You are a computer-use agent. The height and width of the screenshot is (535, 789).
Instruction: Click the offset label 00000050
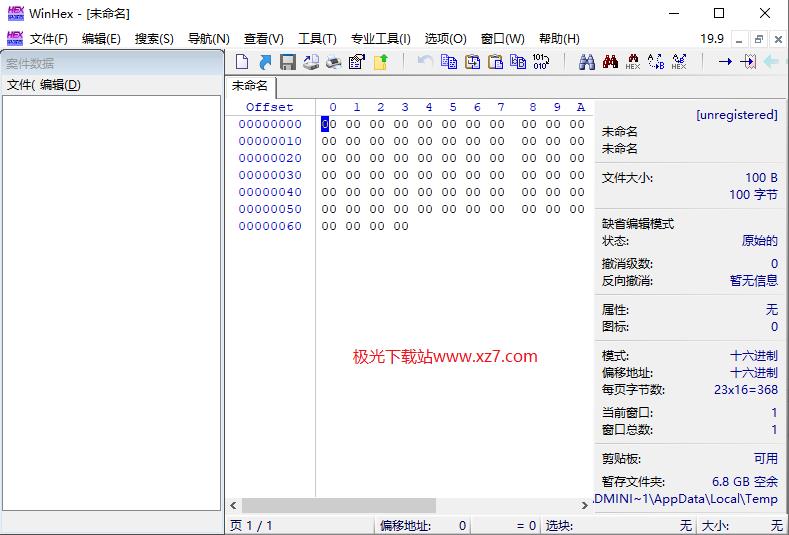pyautogui.click(x=270, y=209)
